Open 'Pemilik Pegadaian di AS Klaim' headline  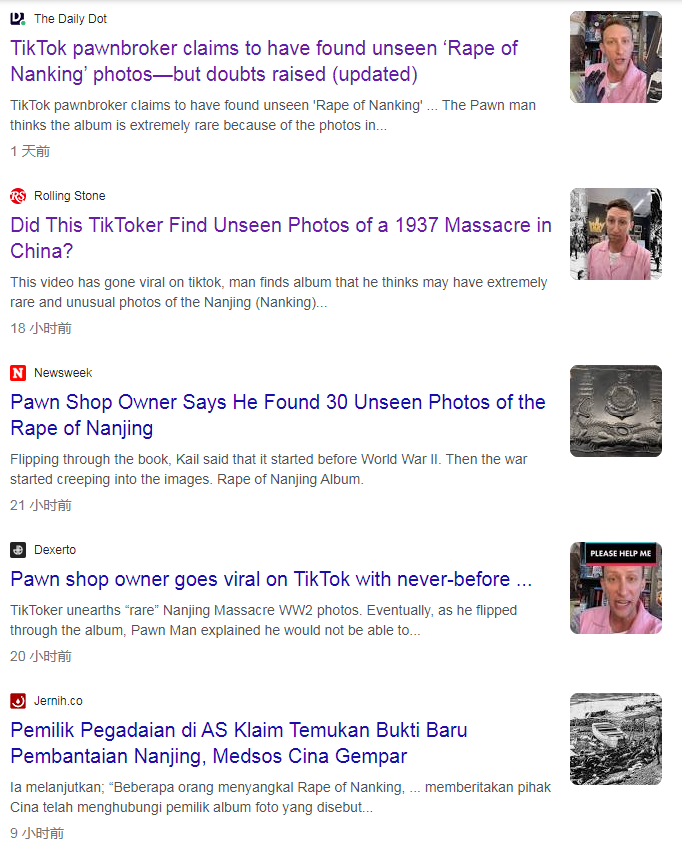tap(238, 743)
